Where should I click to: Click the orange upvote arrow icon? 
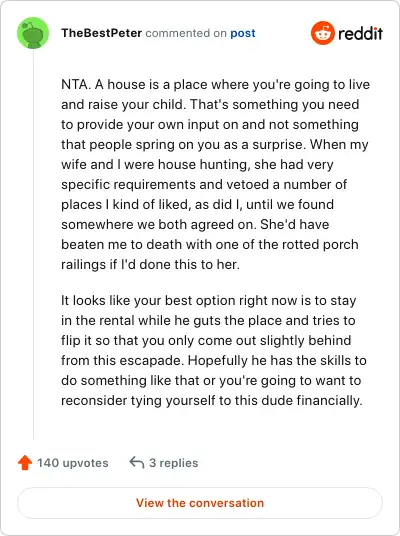tap(25, 463)
